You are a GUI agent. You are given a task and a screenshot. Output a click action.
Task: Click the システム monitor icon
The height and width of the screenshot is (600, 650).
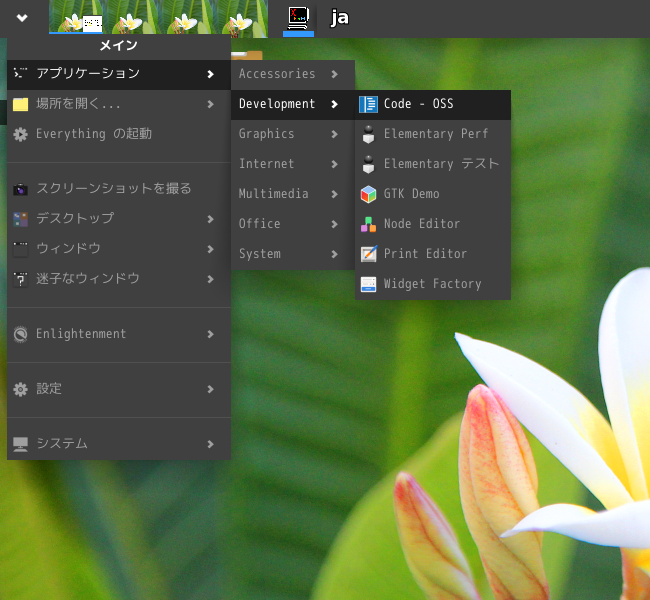pyautogui.click(x=20, y=444)
